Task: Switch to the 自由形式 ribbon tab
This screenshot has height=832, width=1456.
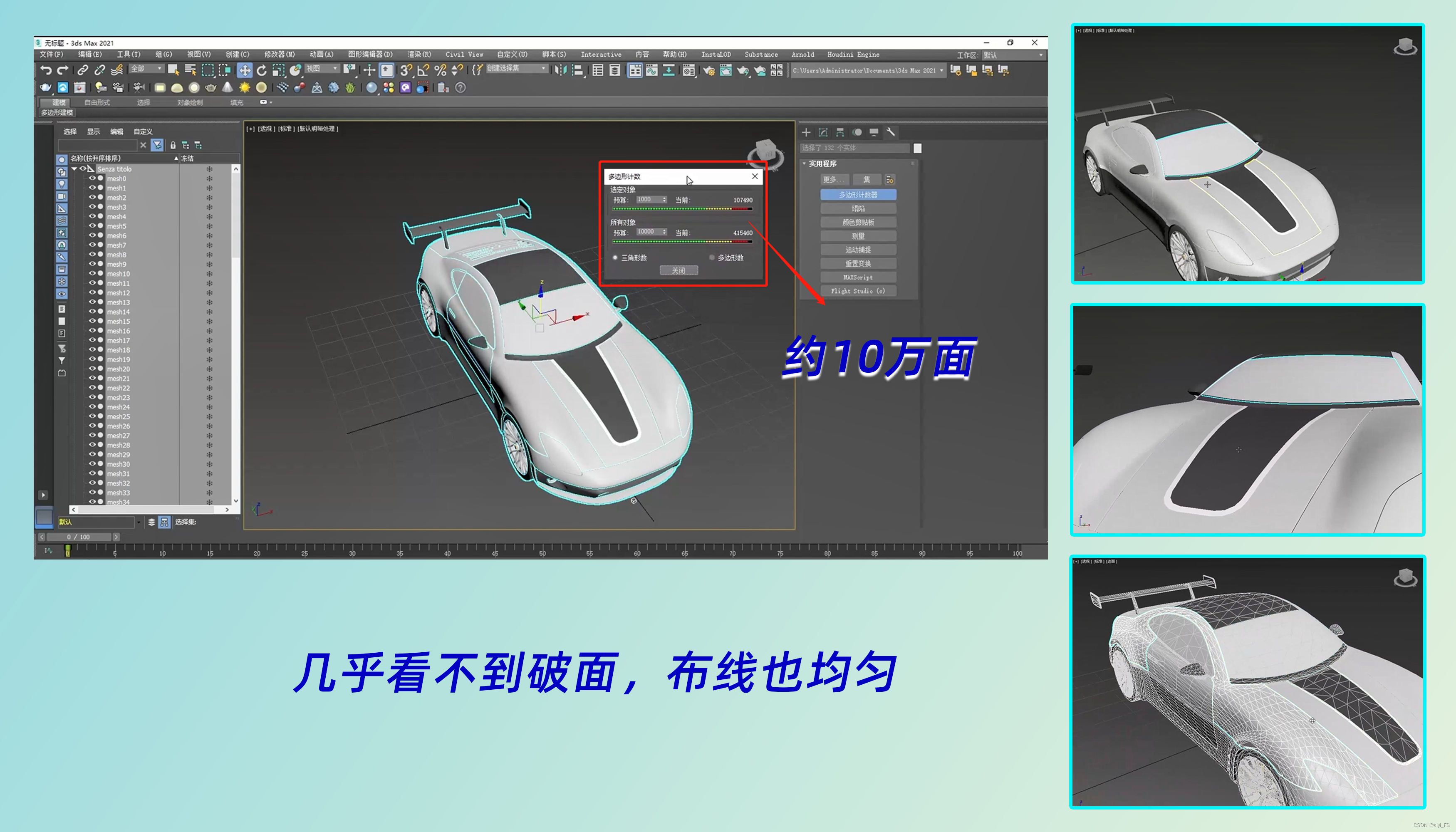Action: click(97, 102)
